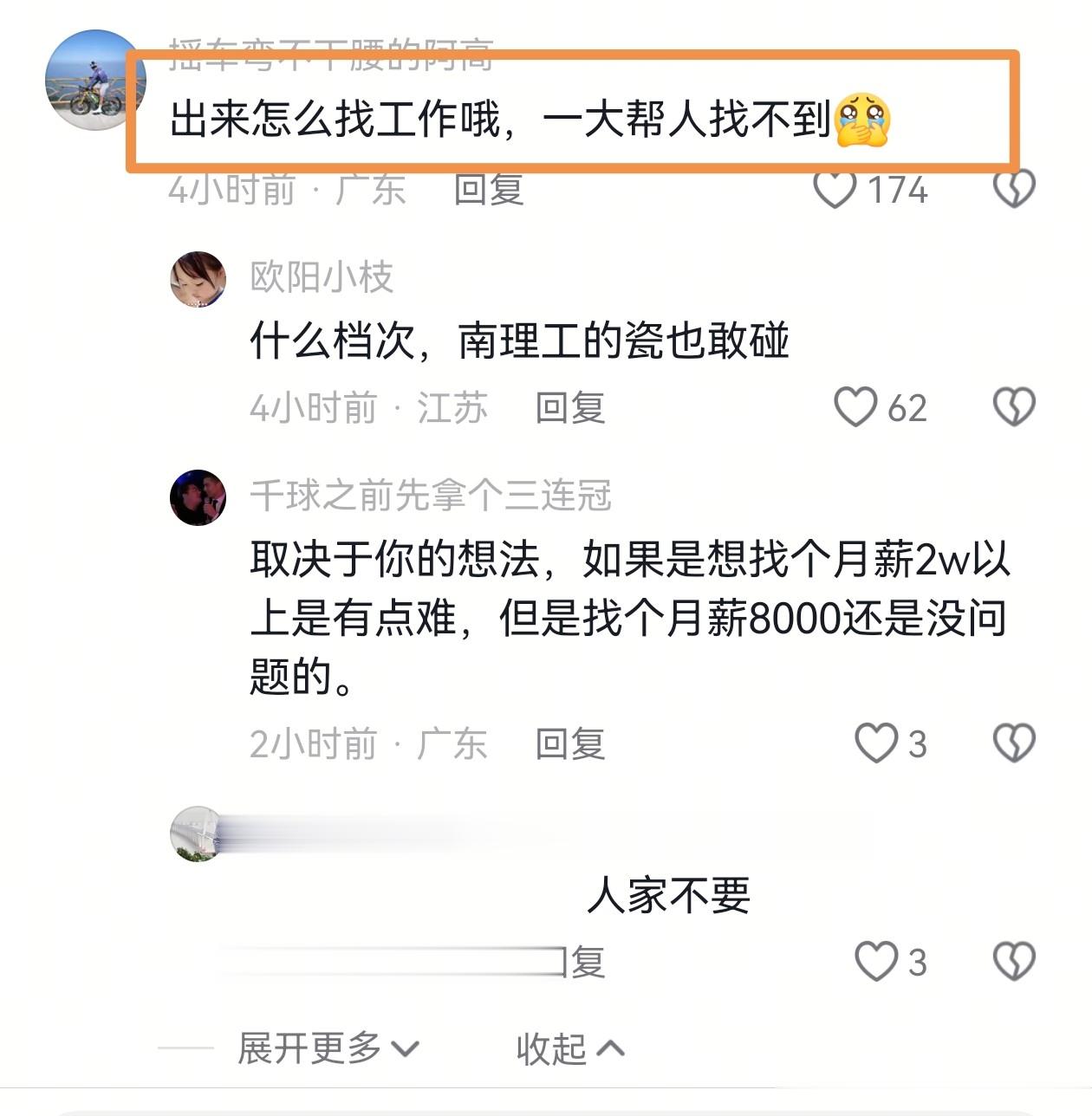Image resolution: width=1092 pixels, height=1116 pixels.
Task: Reply to the 月薪8000 comment
Action: (x=569, y=743)
